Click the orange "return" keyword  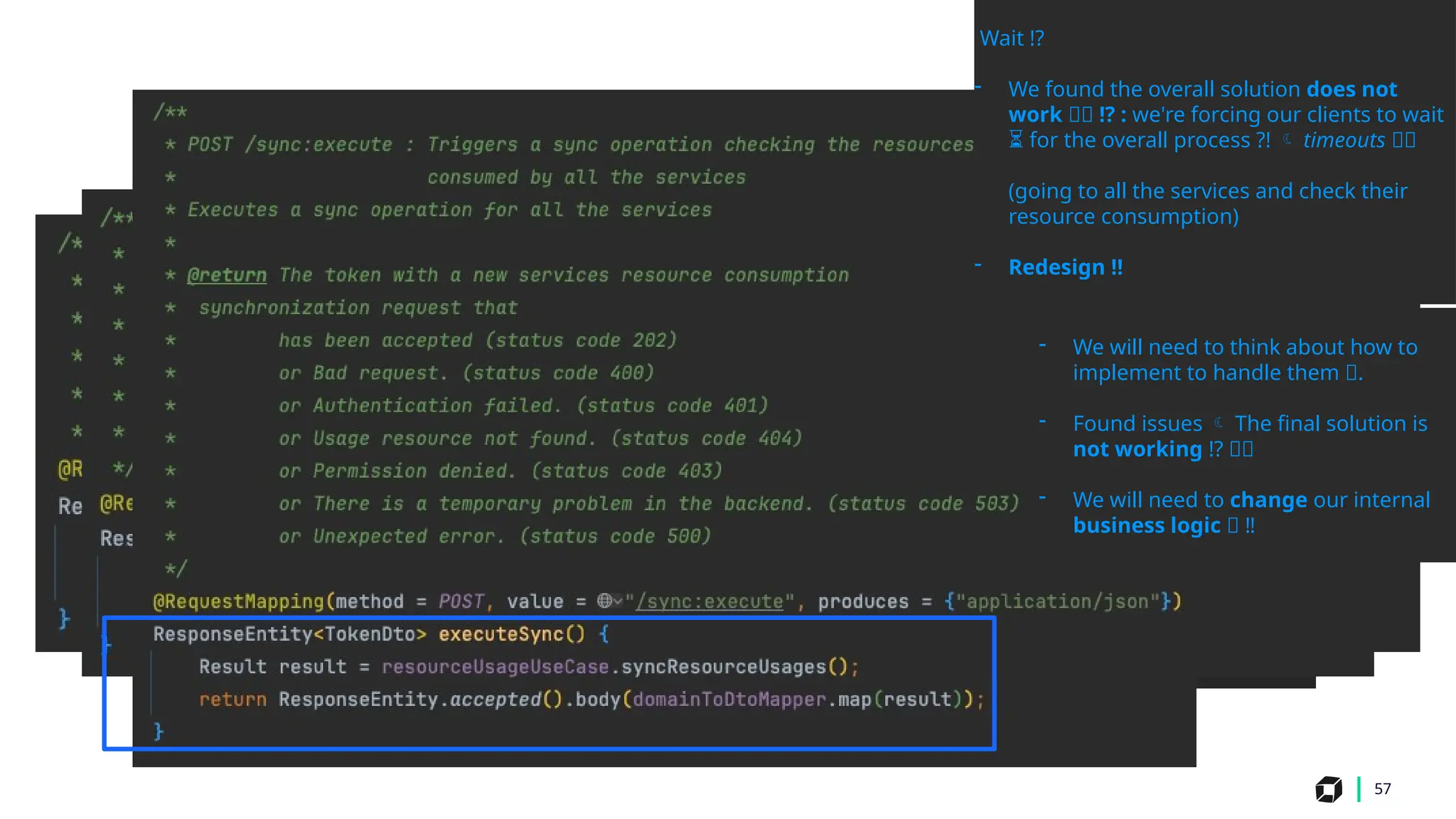pos(232,700)
